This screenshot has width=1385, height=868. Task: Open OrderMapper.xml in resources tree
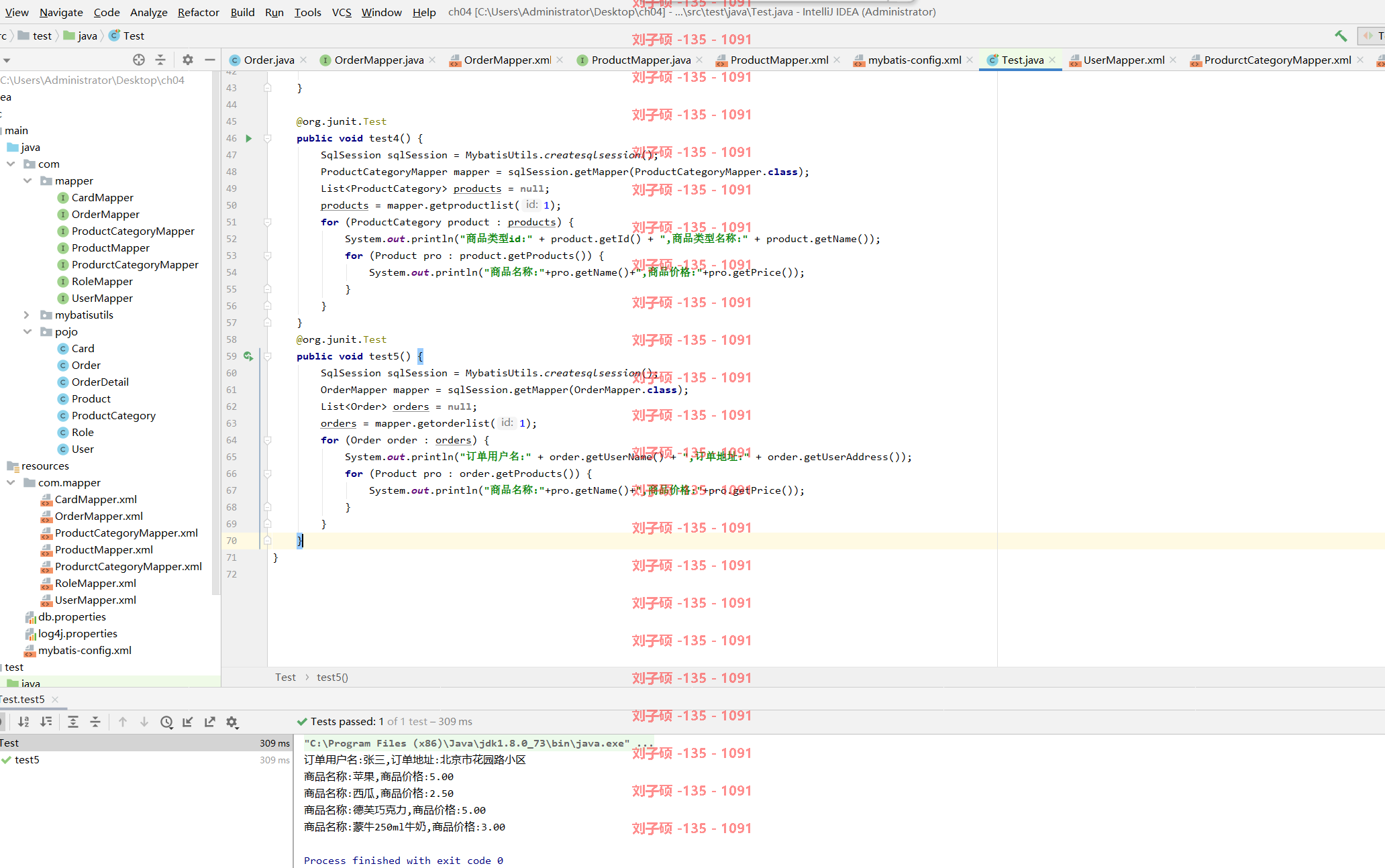coord(99,516)
